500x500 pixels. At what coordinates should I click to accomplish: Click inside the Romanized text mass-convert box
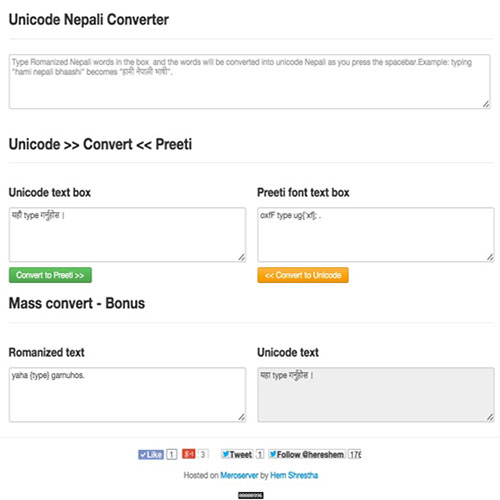pyautogui.click(x=127, y=395)
